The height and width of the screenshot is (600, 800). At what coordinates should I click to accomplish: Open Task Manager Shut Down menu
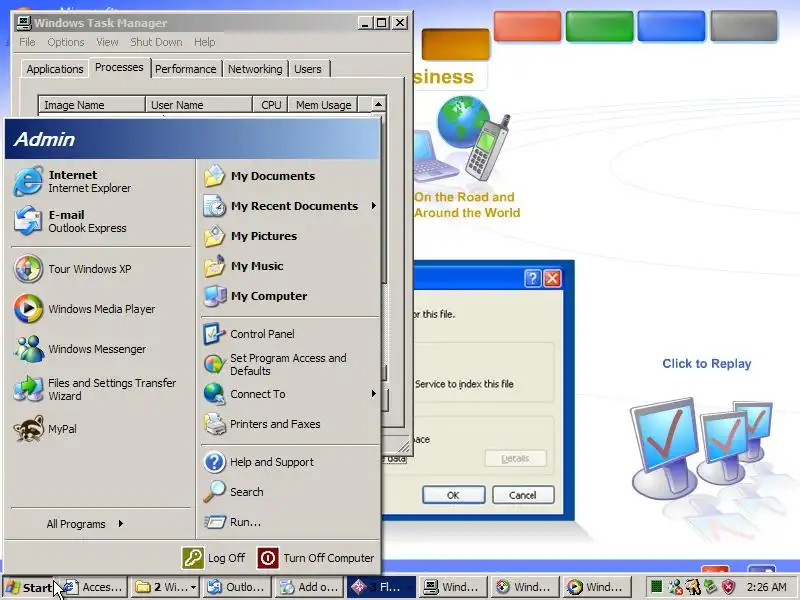click(156, 42)
